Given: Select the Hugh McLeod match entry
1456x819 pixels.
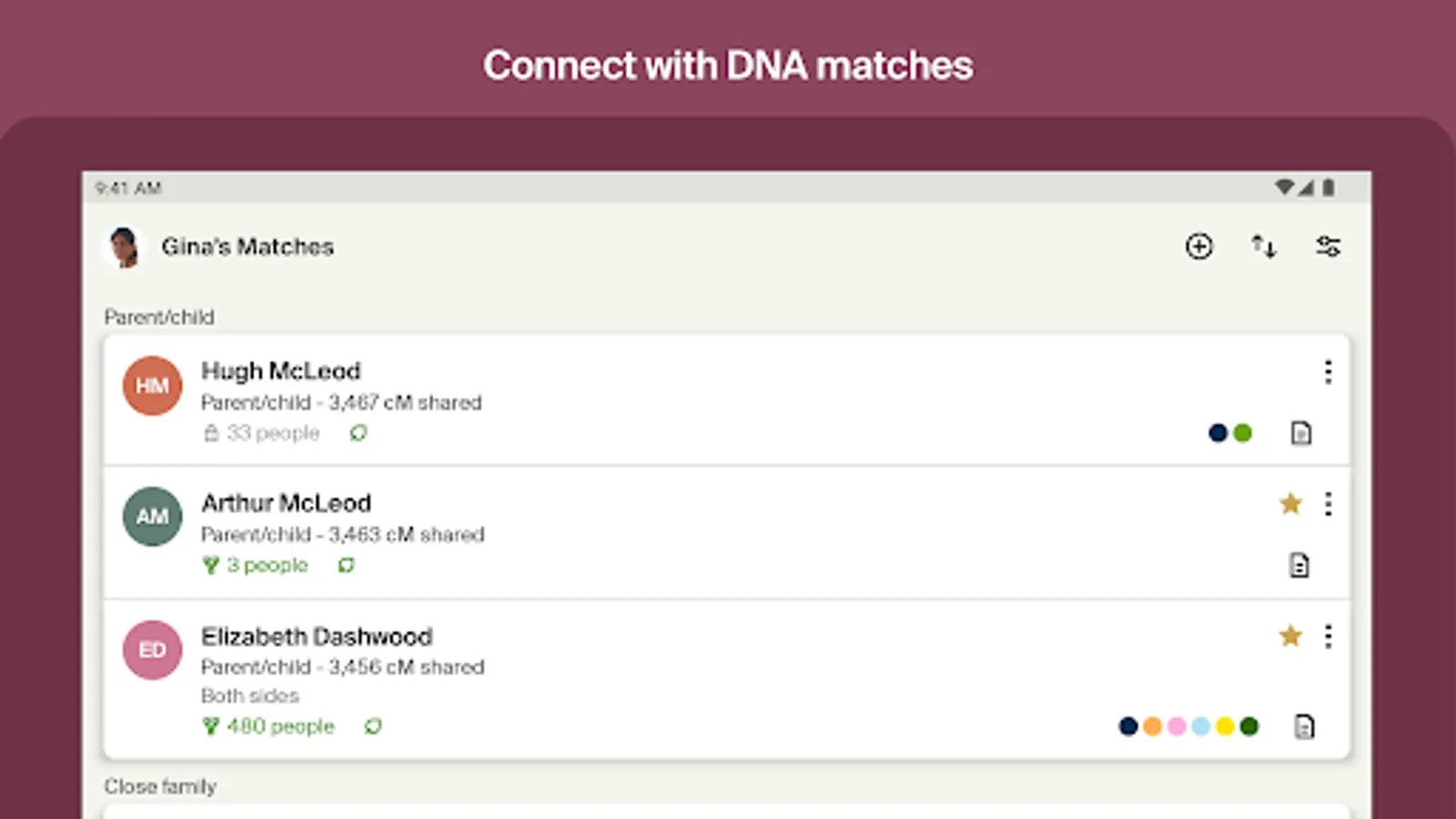Looking at the screenshot, I should click(281, 371).
